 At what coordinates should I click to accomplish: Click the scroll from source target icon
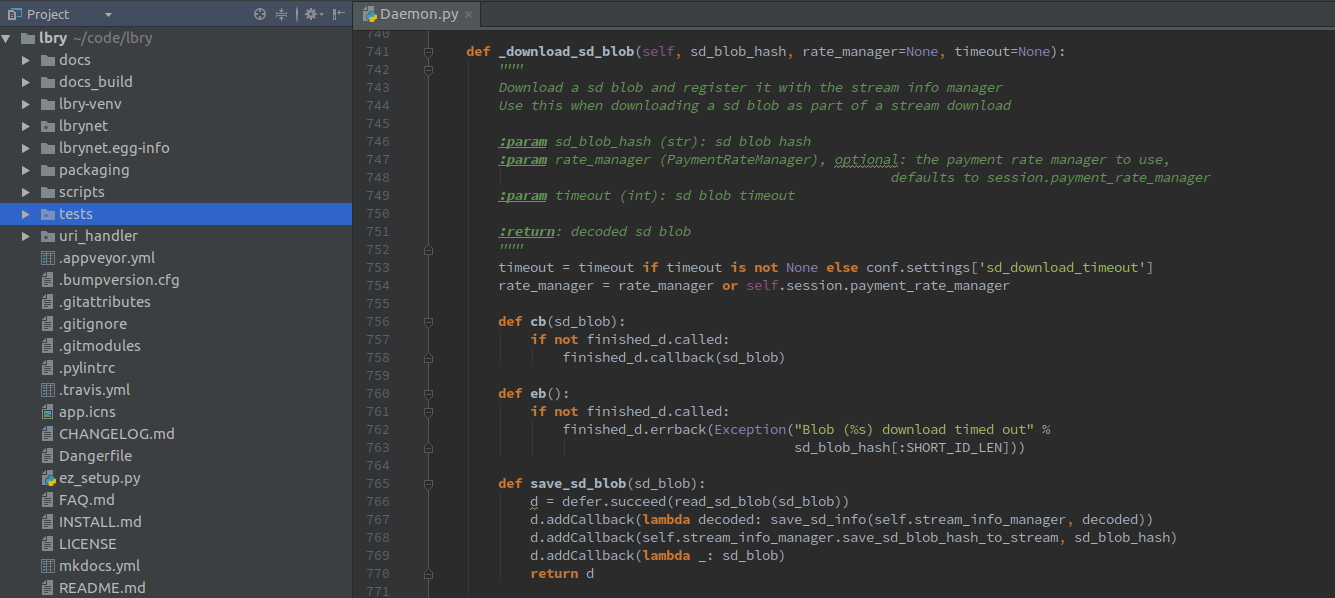[x=260, y=14]
